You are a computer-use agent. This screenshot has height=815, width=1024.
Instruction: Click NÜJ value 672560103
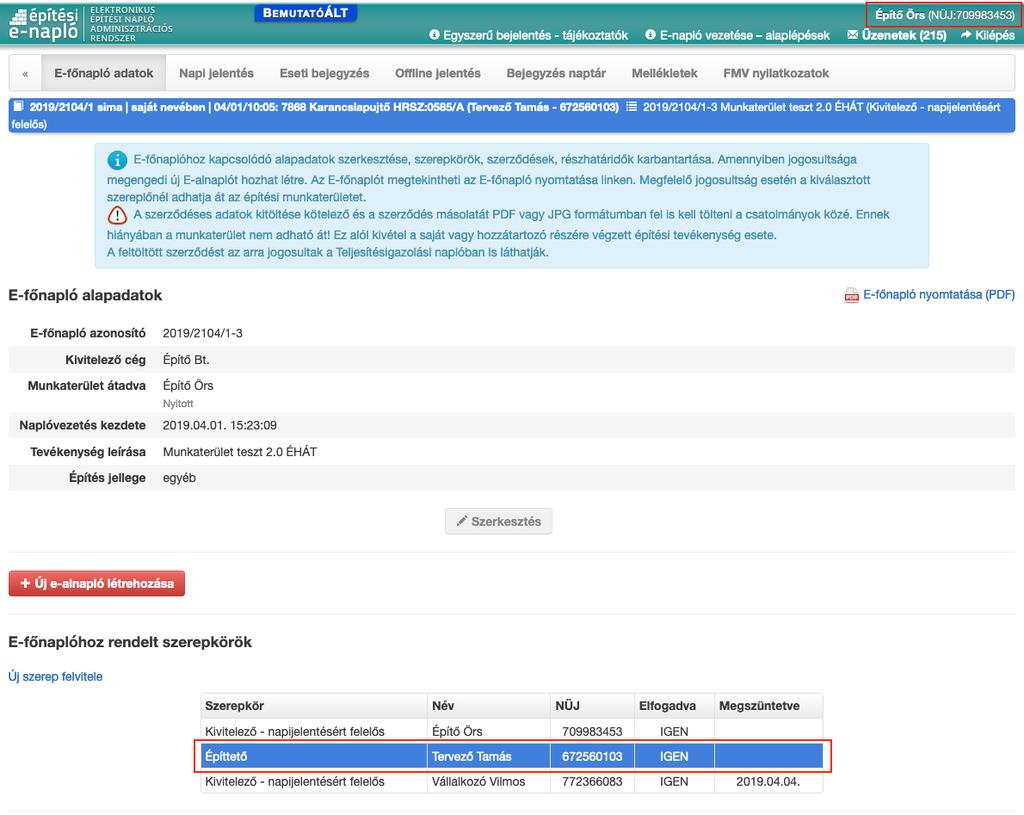592,756
